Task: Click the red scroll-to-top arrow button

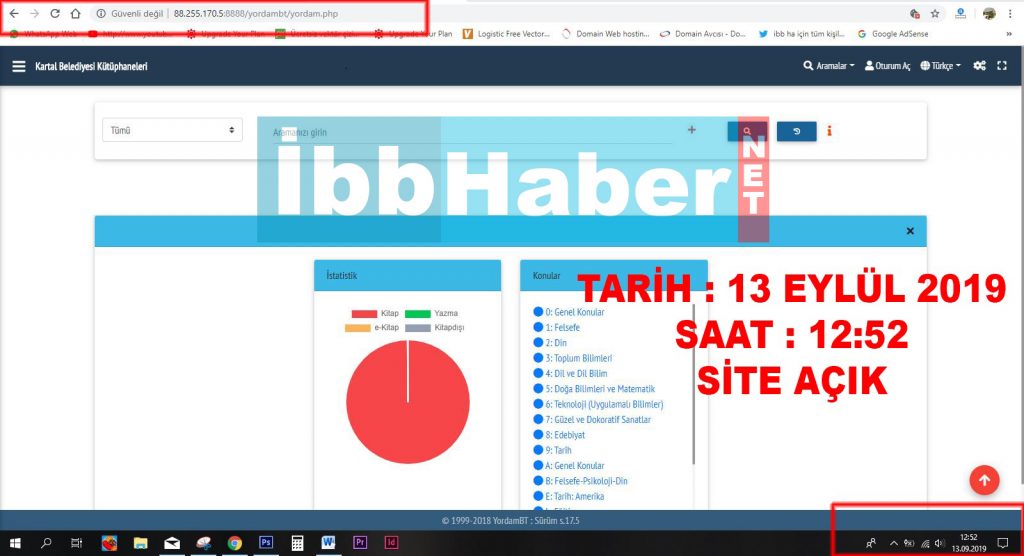Action: (984, 480)
